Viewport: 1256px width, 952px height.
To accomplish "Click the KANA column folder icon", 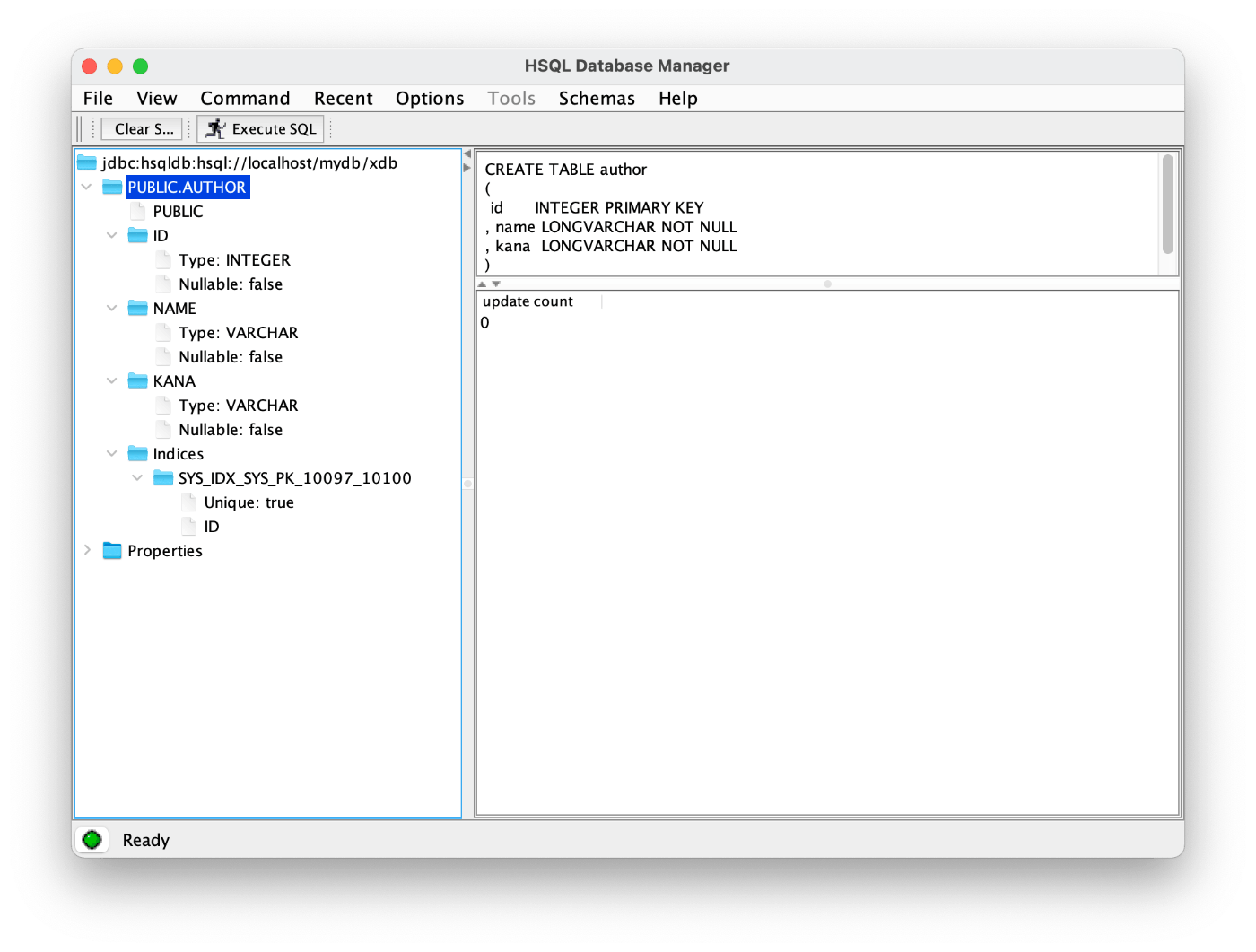I will 137,380.
